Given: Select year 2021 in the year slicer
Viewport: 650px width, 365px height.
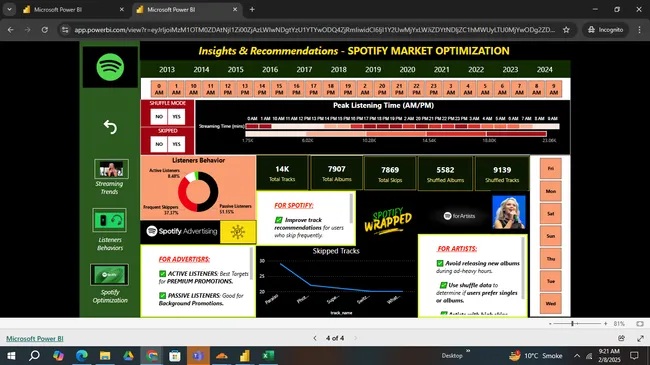Looking at the screenshot, I should 441,70.
